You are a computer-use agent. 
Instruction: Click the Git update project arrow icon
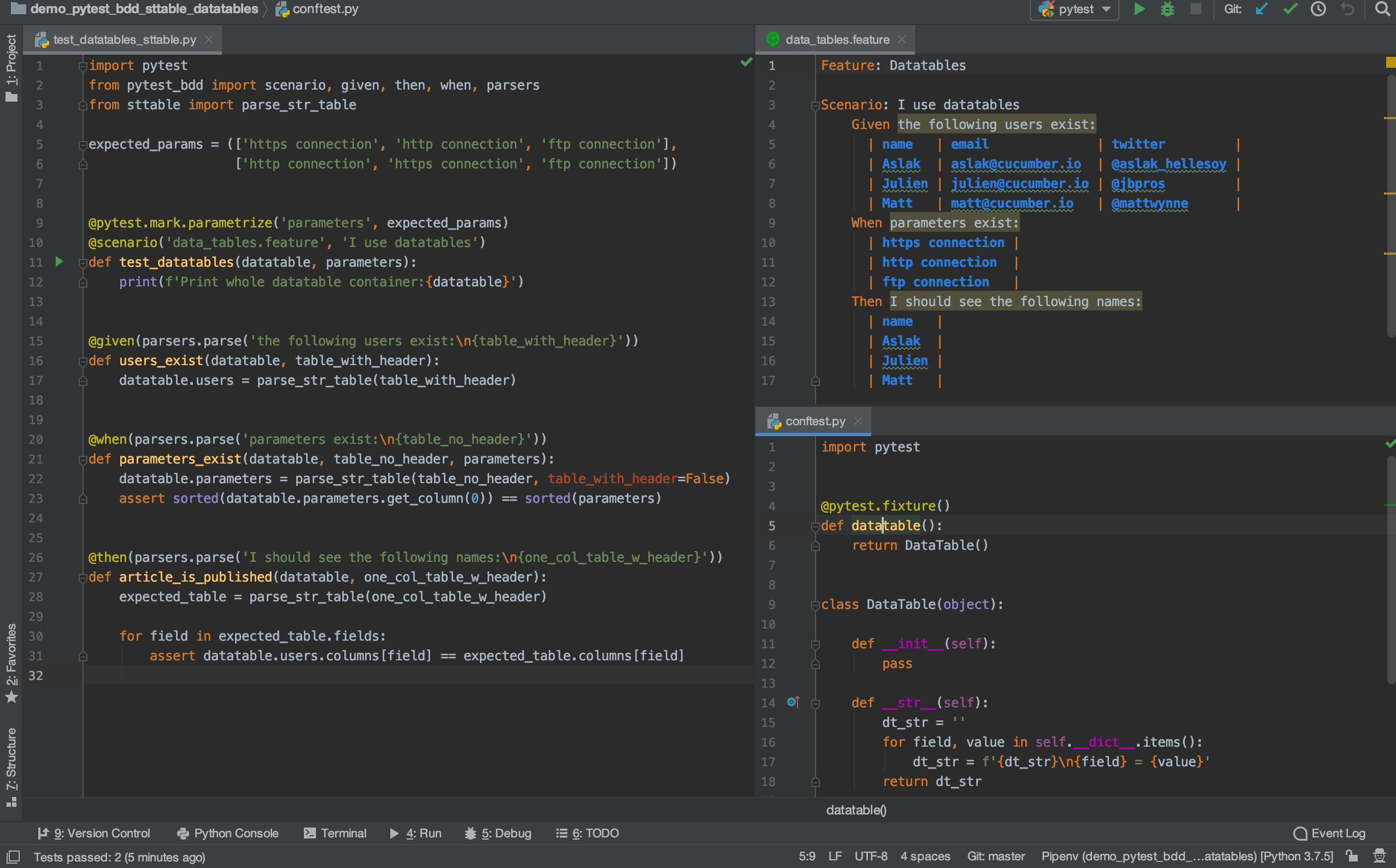pos(1261,9)
